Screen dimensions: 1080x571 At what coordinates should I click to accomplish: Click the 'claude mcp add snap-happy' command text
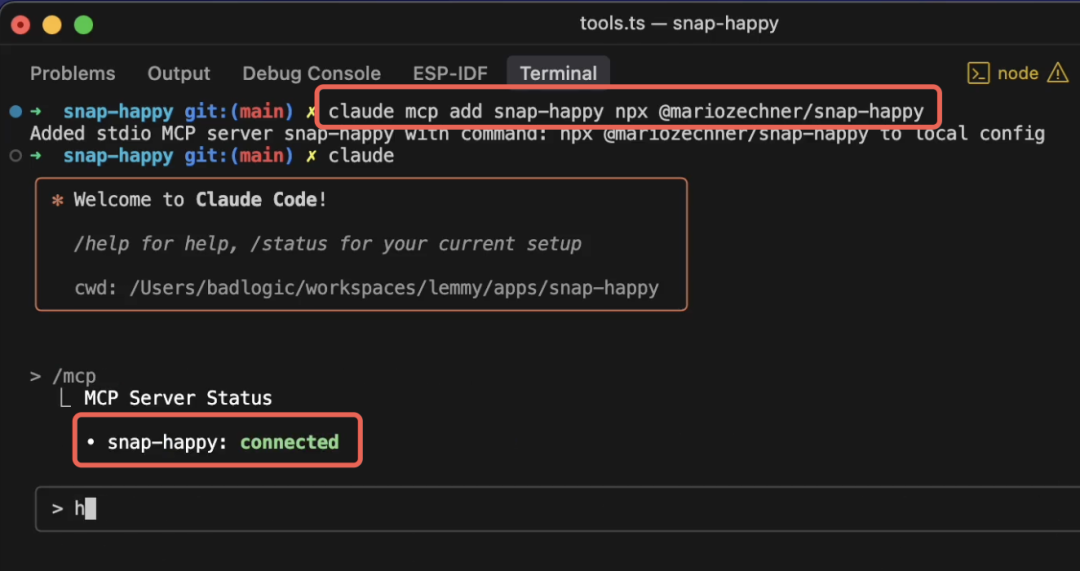click(x=625, y=111)
